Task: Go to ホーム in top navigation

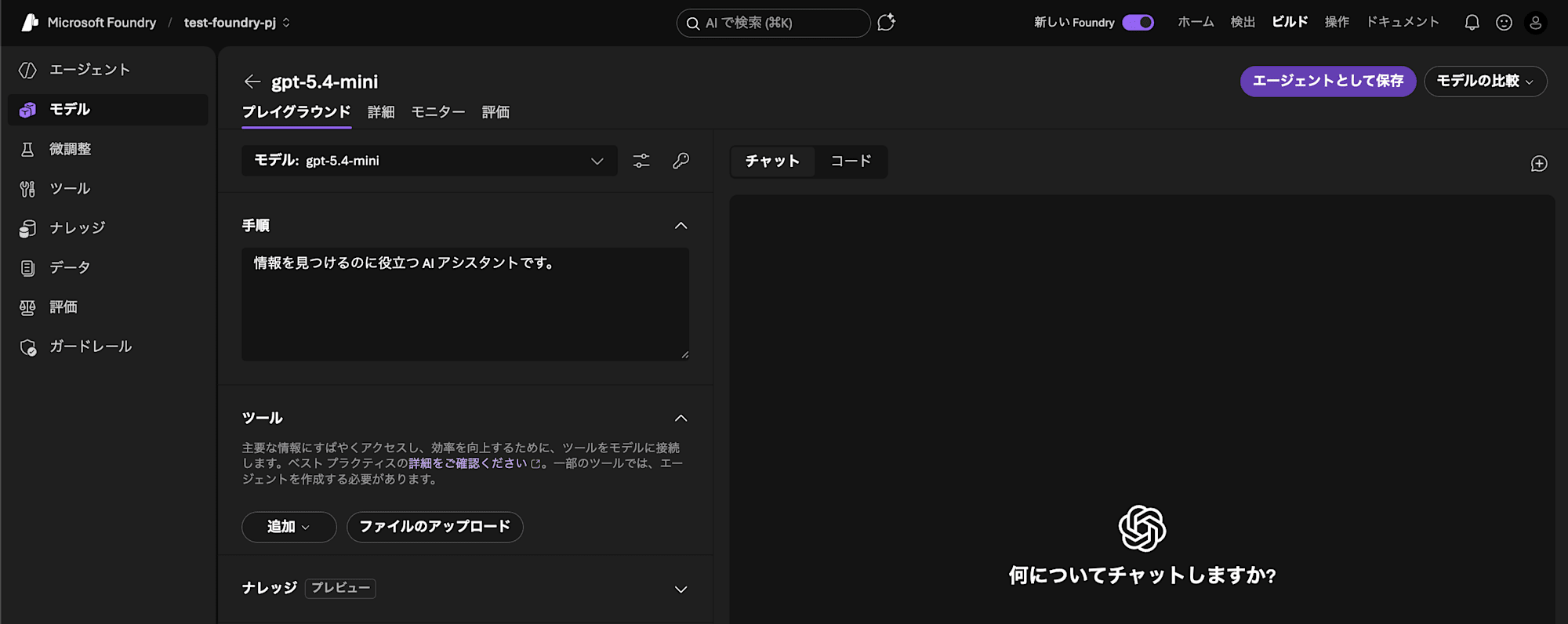Action: [x=1196, y=22]
